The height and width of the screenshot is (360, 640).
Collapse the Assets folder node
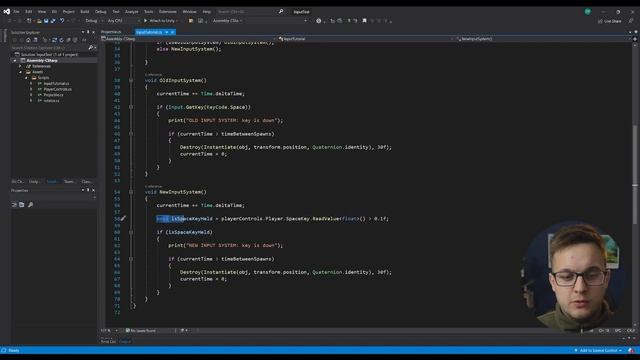pyautogui.click(x=20, y=72)
